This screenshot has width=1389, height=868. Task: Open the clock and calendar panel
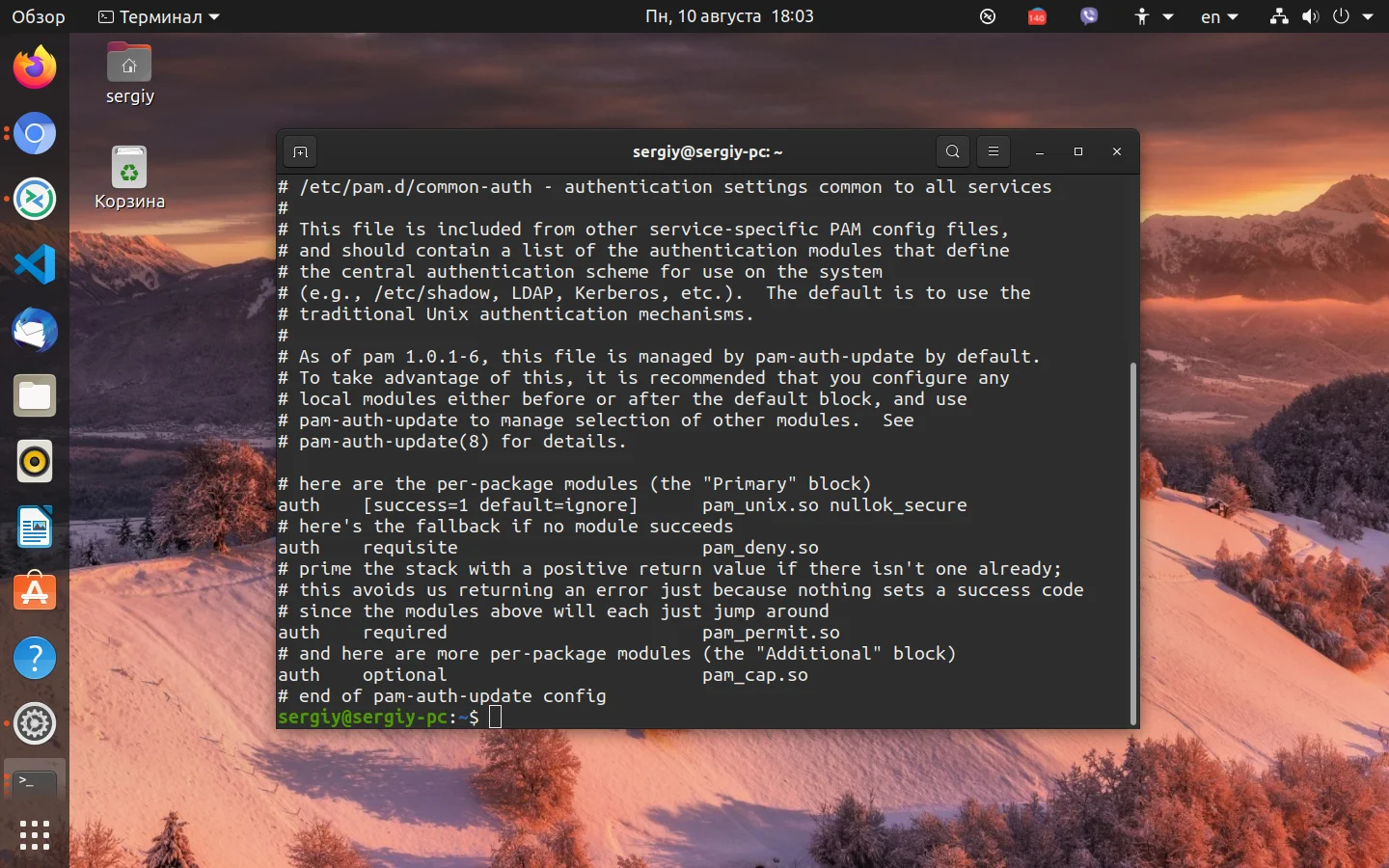pyautogui.click(x=729, y=16)
